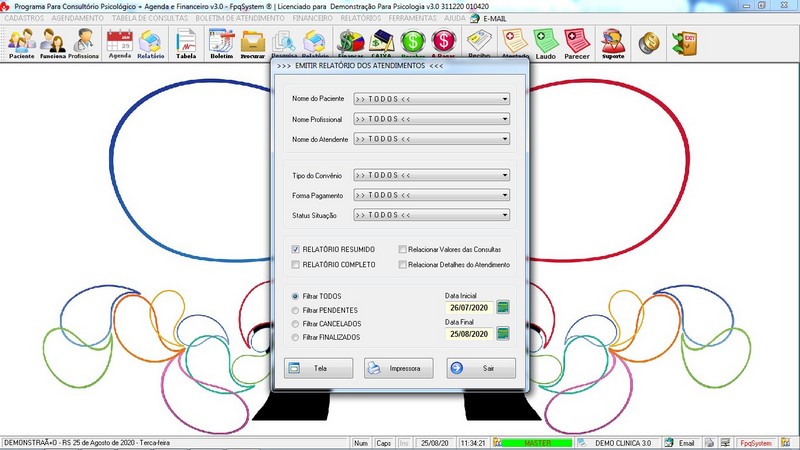
Task: Click the monitor icon in status bar
Action: tap(725, 443)
